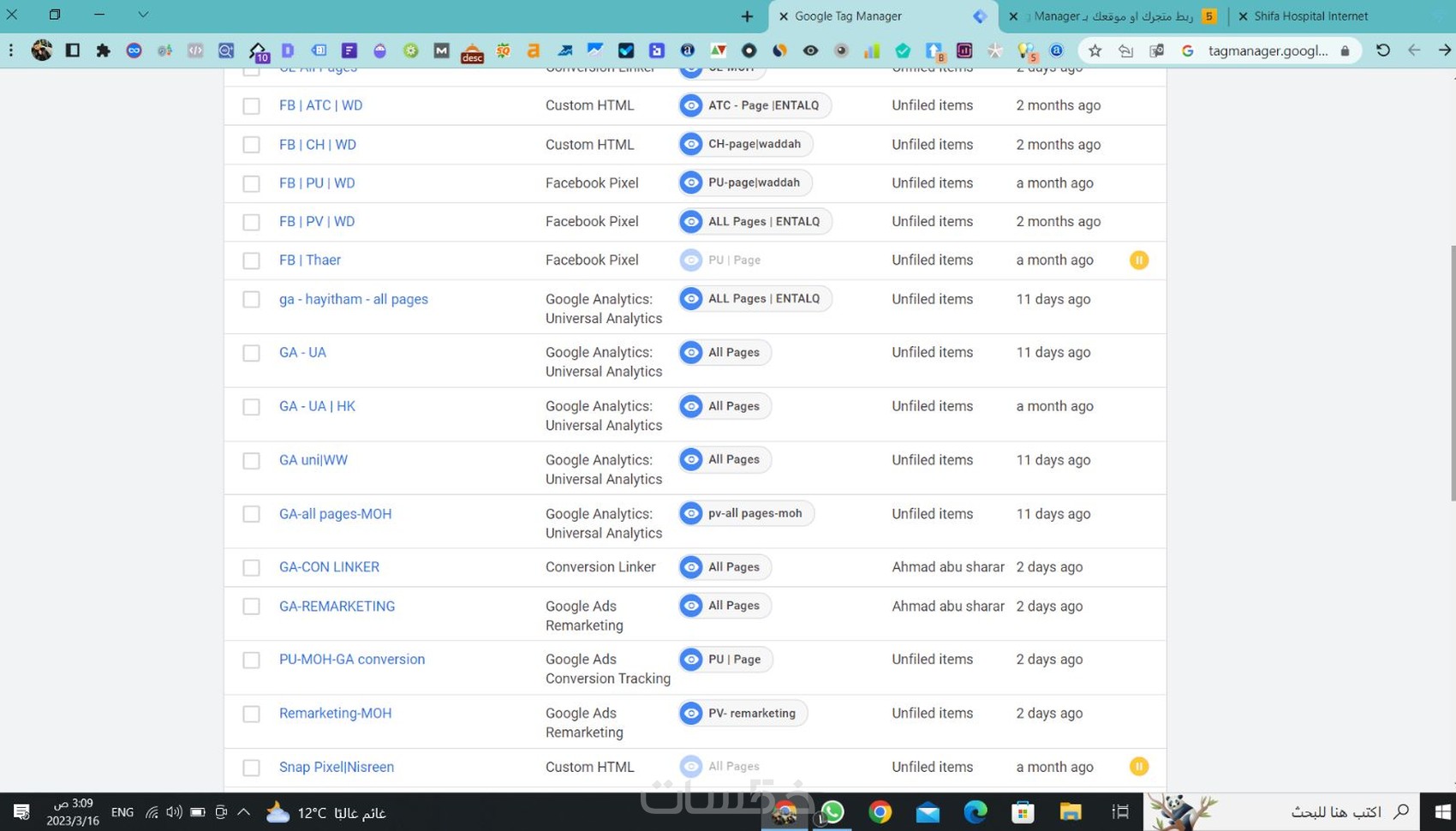Click the share page icon in address bar
The image size is (1456, 831).
[x=1125, y=51]
